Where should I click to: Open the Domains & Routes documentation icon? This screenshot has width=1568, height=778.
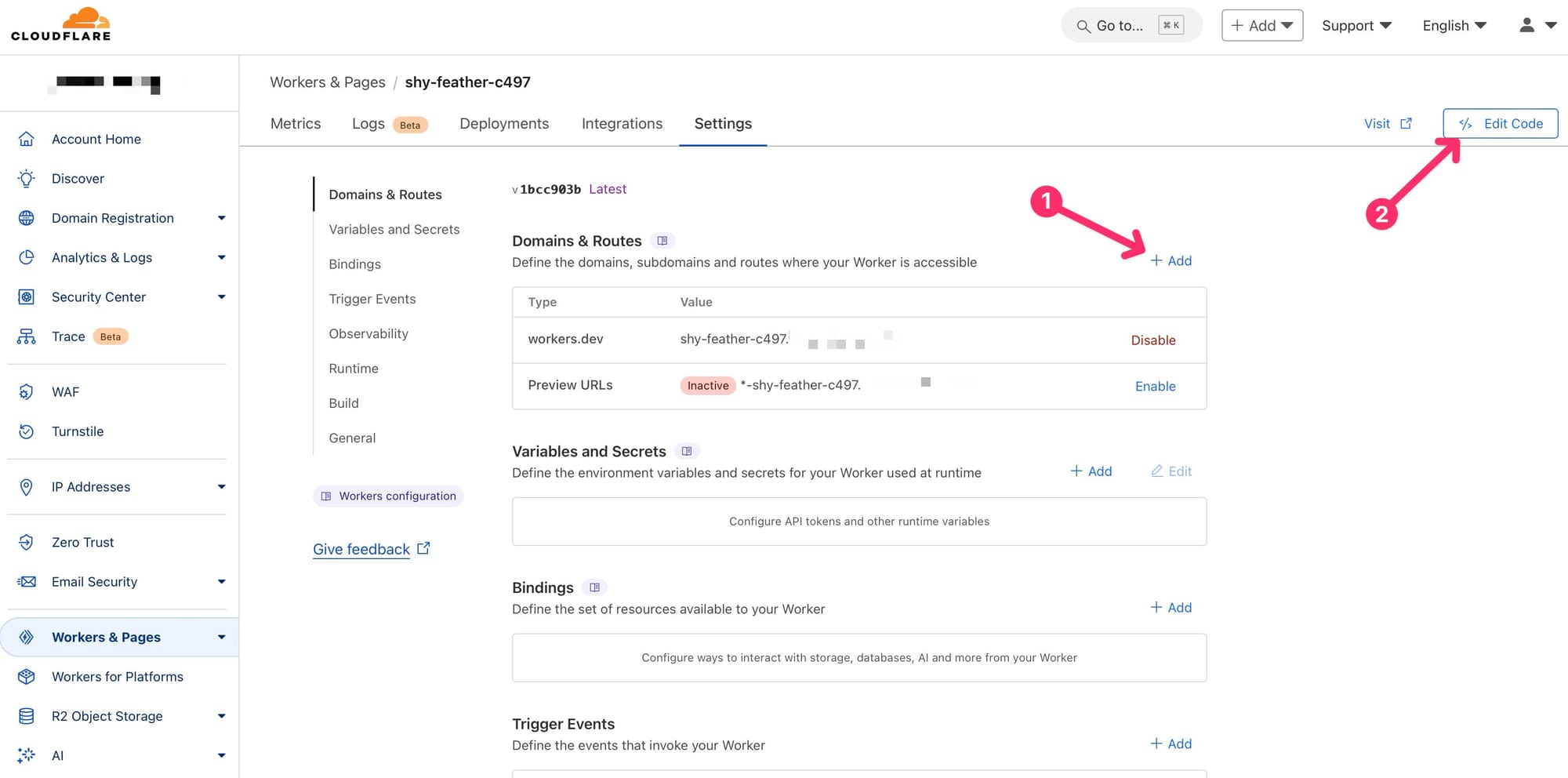(662, 241)
